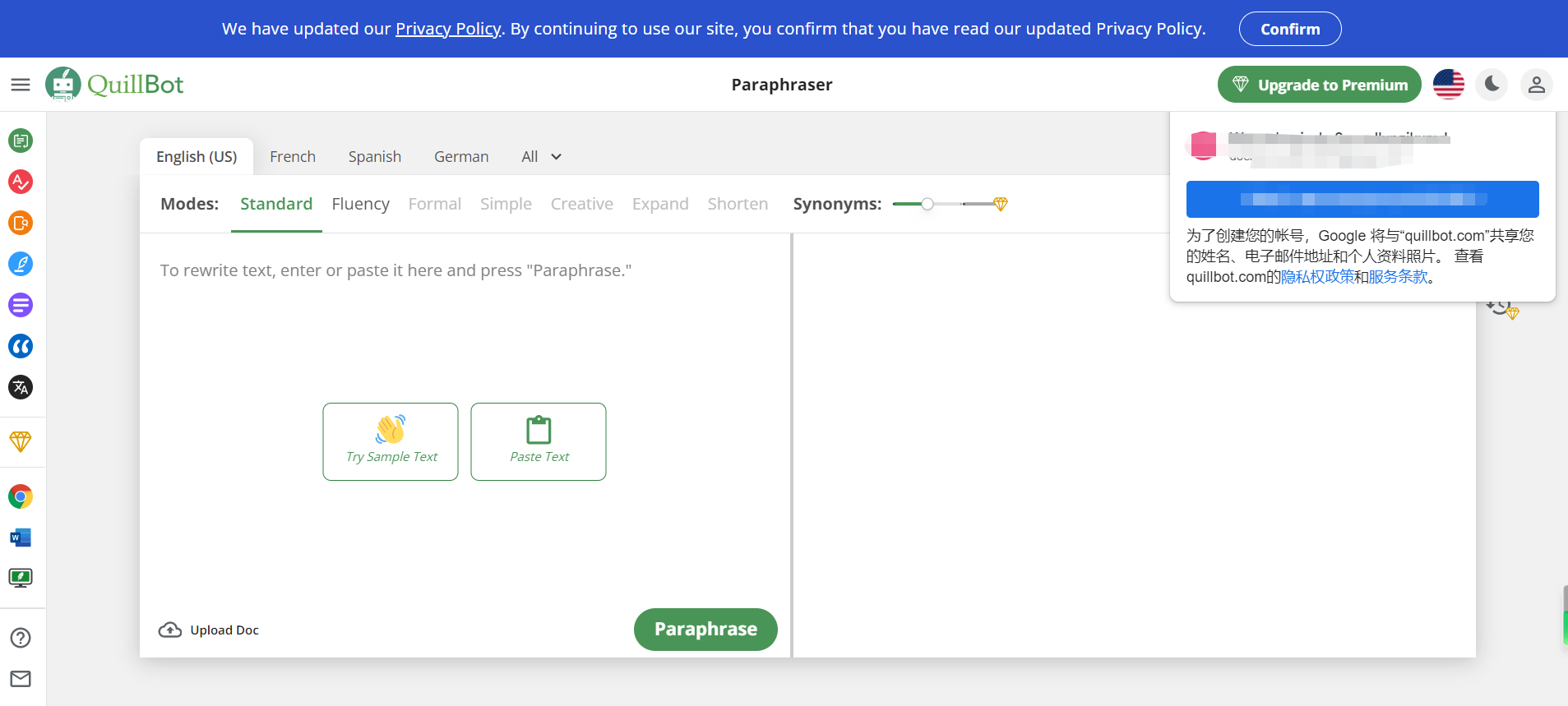Click the blue Google continue button
The width and height of the screenshot is (1568, 706).
(x=1362, y=199)
